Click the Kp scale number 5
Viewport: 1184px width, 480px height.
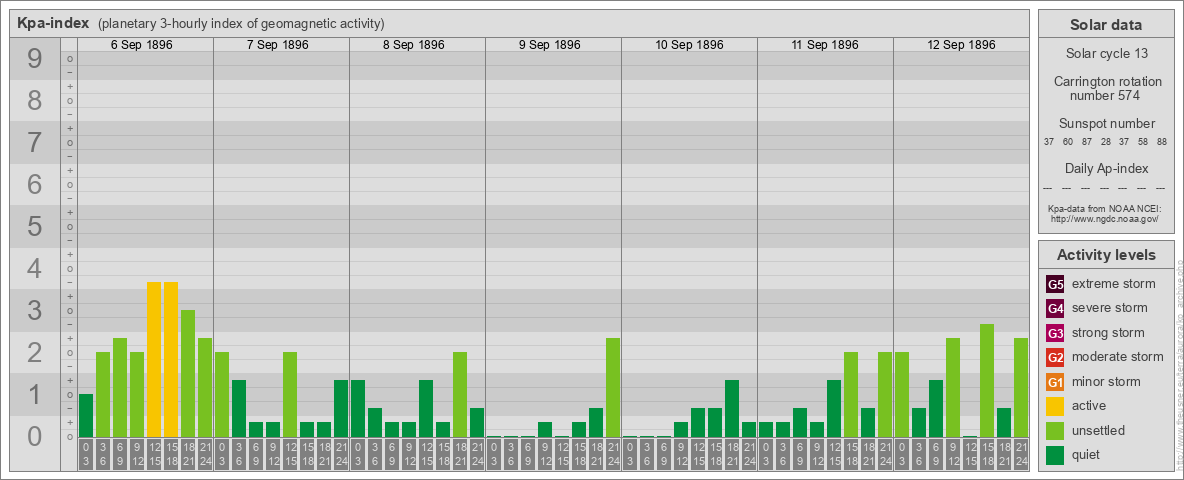tap(34, 226)
